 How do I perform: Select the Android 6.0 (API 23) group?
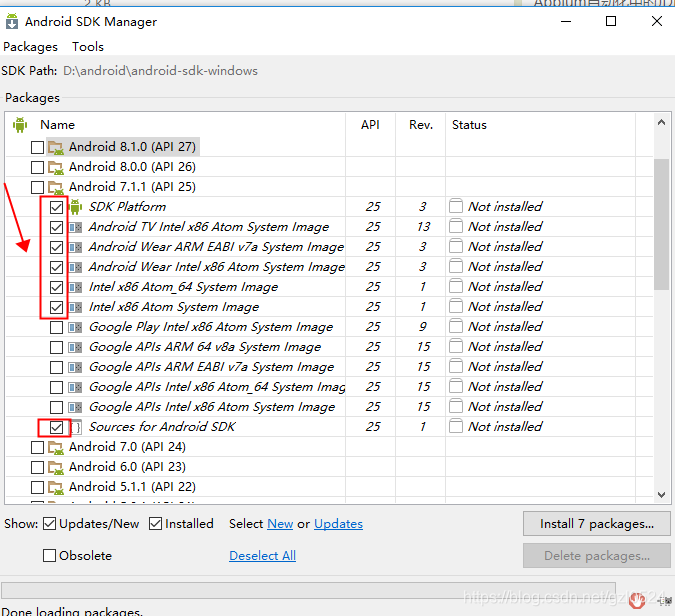[127, 467]
